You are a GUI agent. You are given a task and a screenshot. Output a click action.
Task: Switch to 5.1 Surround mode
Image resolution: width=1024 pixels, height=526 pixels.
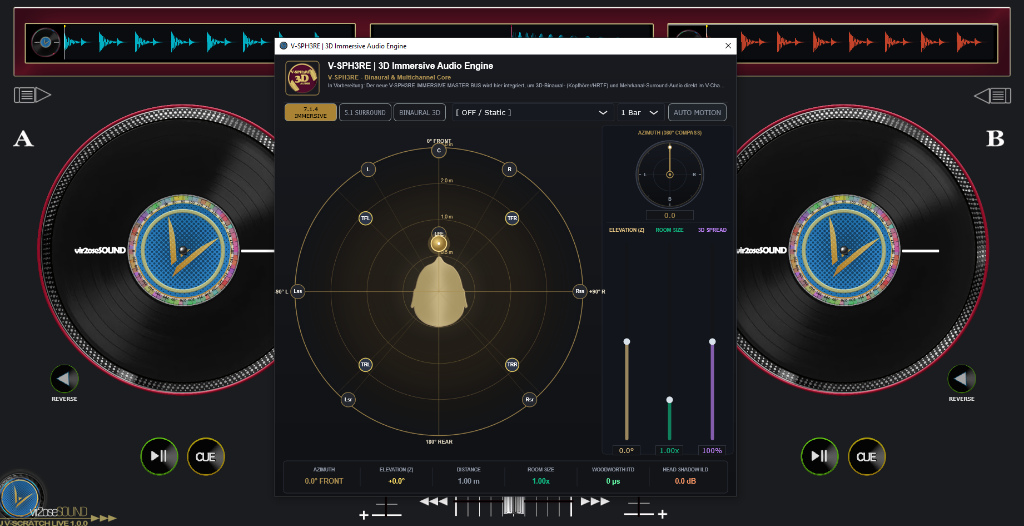click(365, 112)
